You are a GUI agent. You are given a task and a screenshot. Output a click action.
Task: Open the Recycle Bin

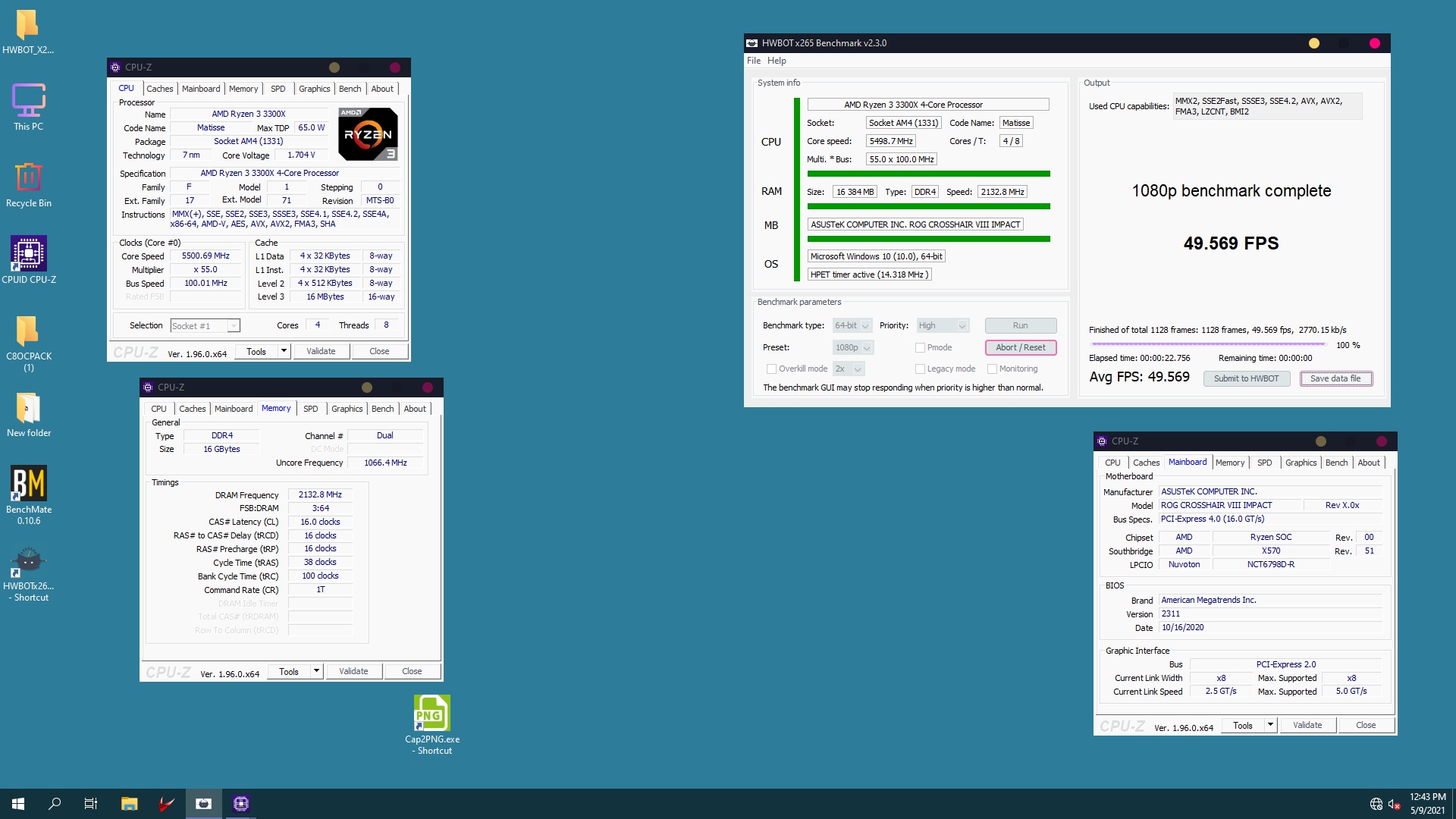(x=28, y=184)
